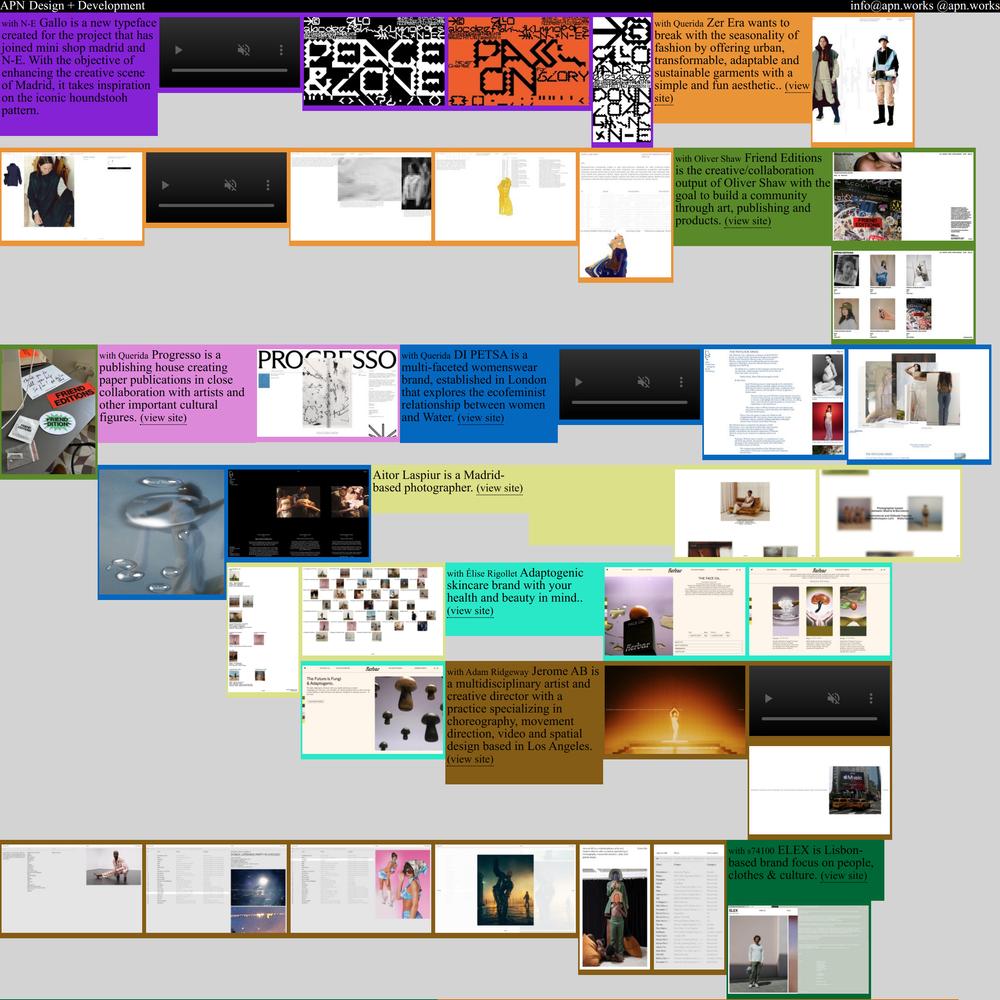Open Jerome AB orange glowing stage image

(x=674, y=711)
